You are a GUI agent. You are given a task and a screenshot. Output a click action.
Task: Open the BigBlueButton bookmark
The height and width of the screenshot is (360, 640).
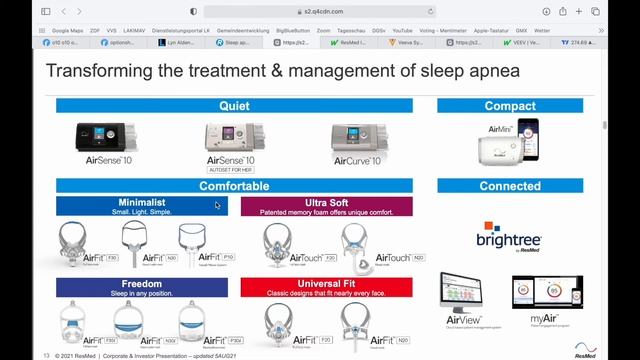tap(293, 31)
